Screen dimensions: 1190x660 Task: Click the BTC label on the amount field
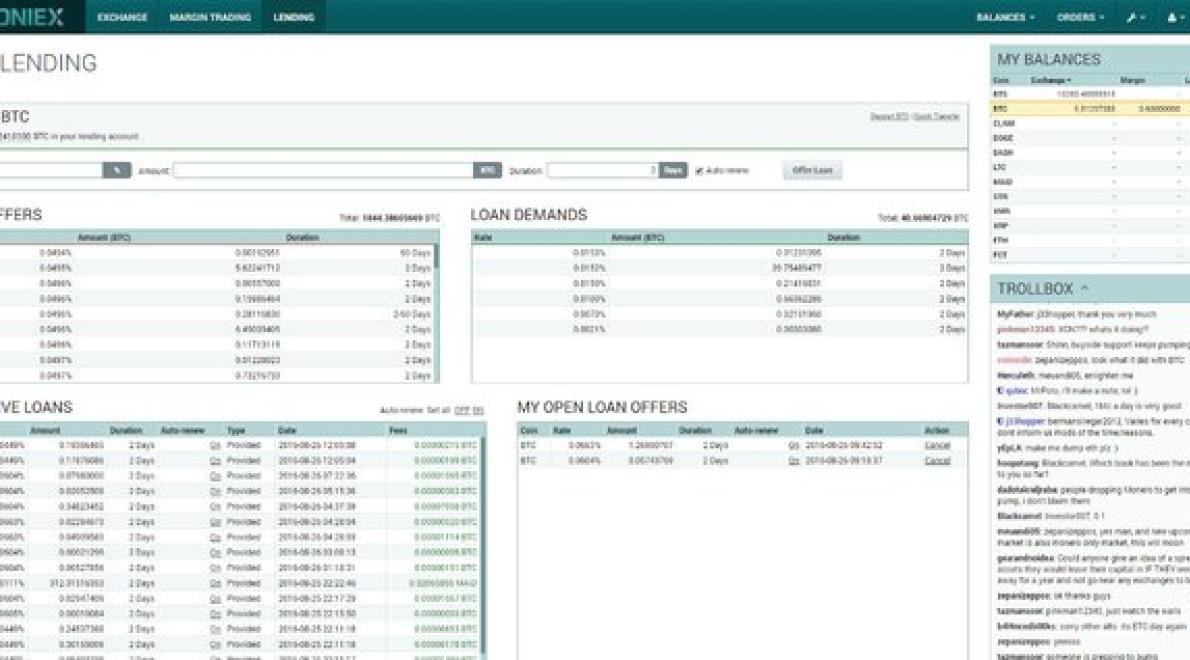tap(487, 170)
